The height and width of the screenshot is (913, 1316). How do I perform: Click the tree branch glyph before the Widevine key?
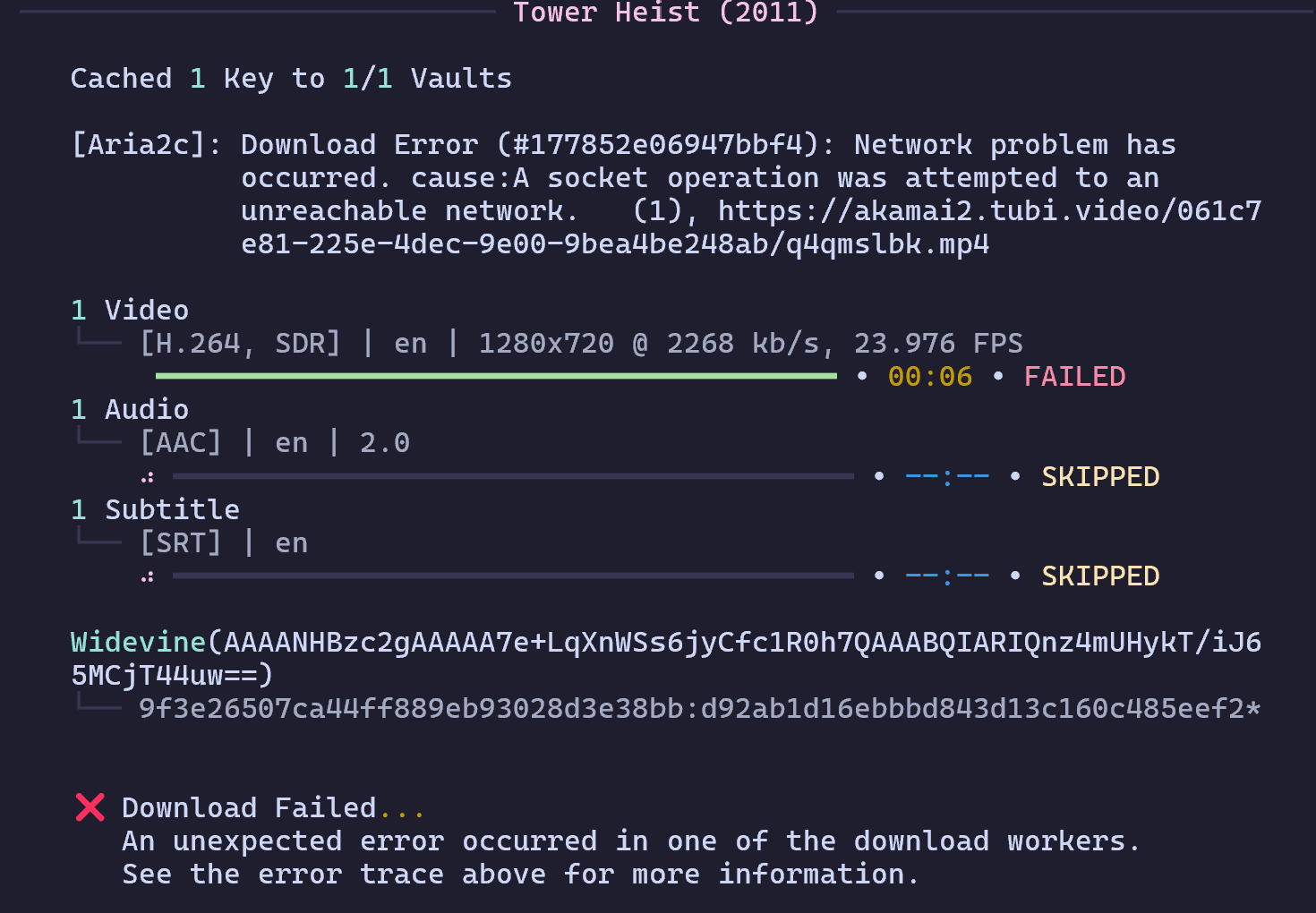[x=98, y=705]
